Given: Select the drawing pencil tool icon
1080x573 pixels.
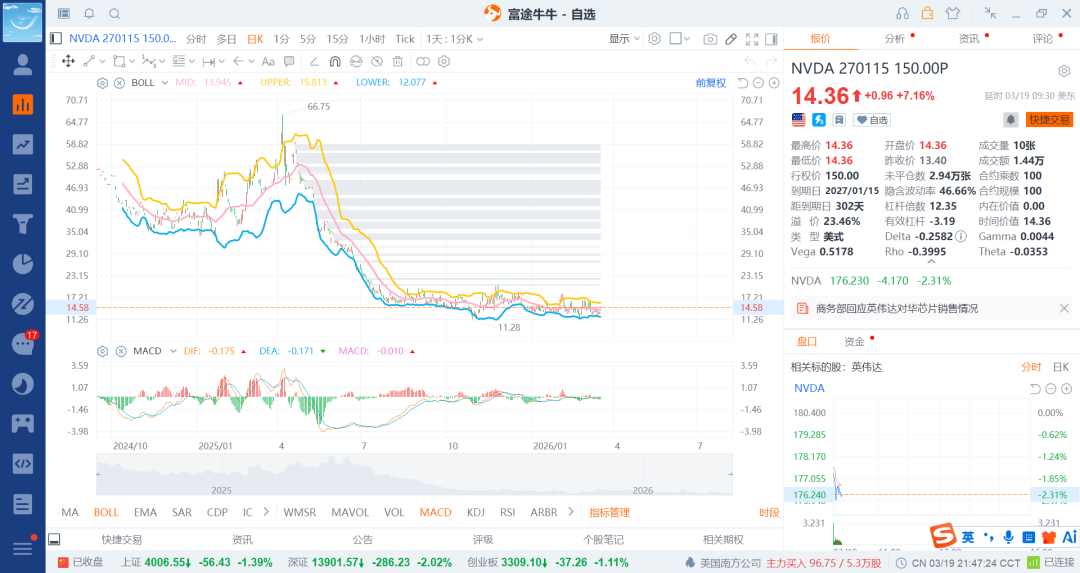Looking at the screenshot, I should (731, 39).
